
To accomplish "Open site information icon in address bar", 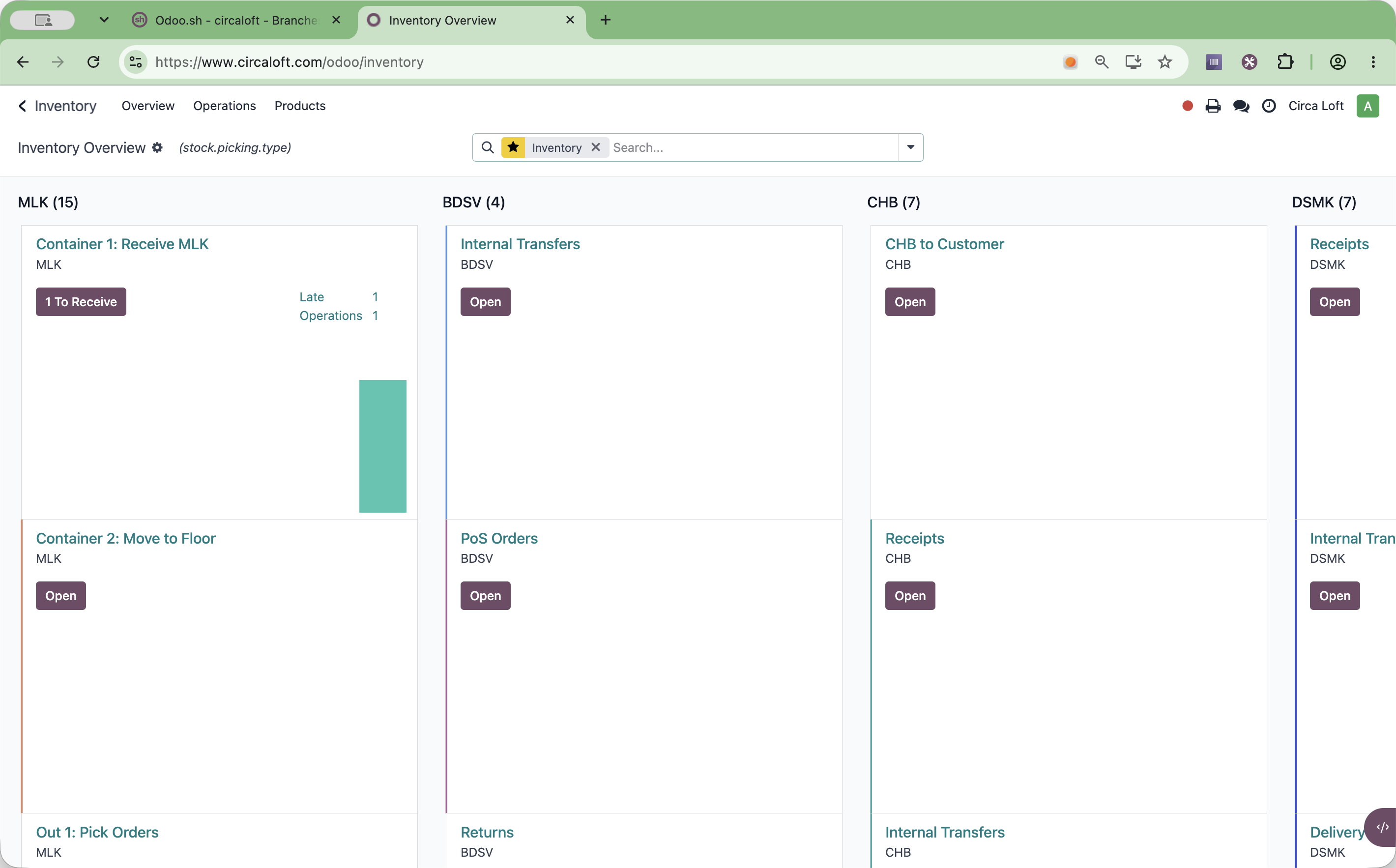I will [x=136, y=62].
